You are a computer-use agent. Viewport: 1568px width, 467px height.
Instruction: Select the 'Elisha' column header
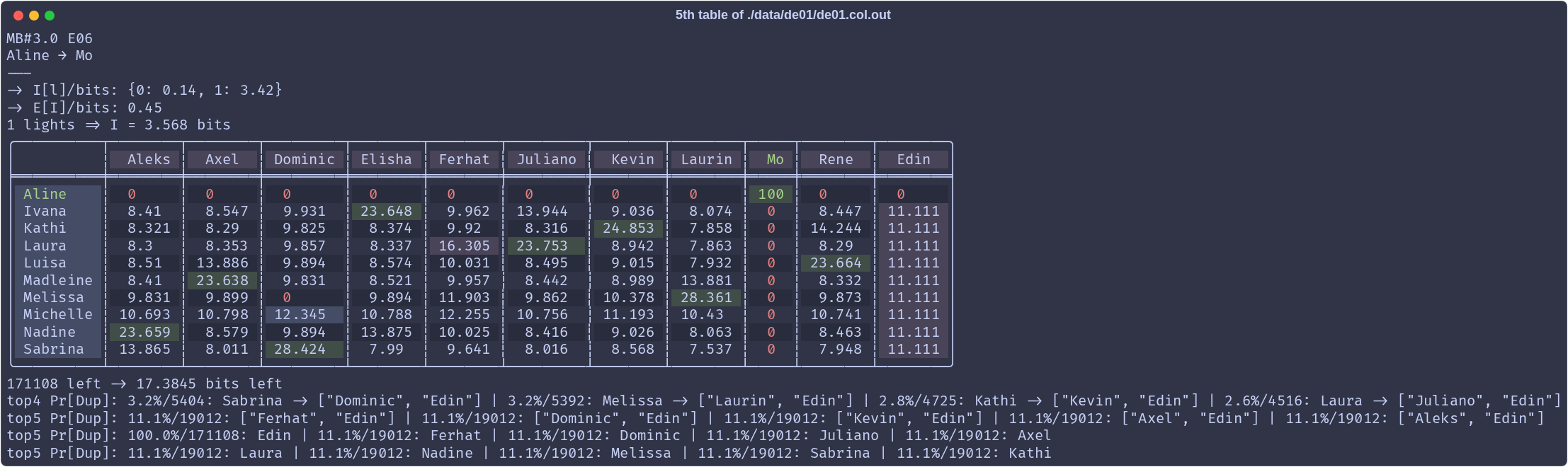(387, 159)
